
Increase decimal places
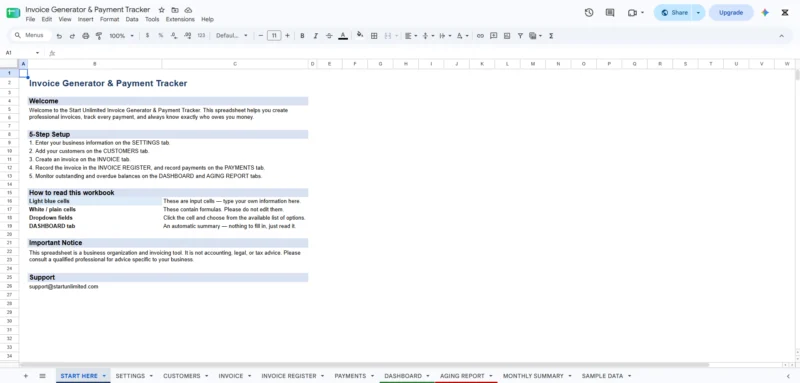tap(187, 36)
